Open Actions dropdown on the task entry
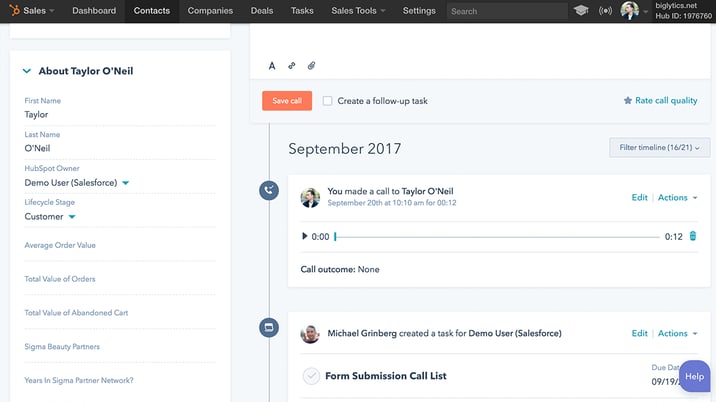The image size is (716, 402). tap(678, 333)
